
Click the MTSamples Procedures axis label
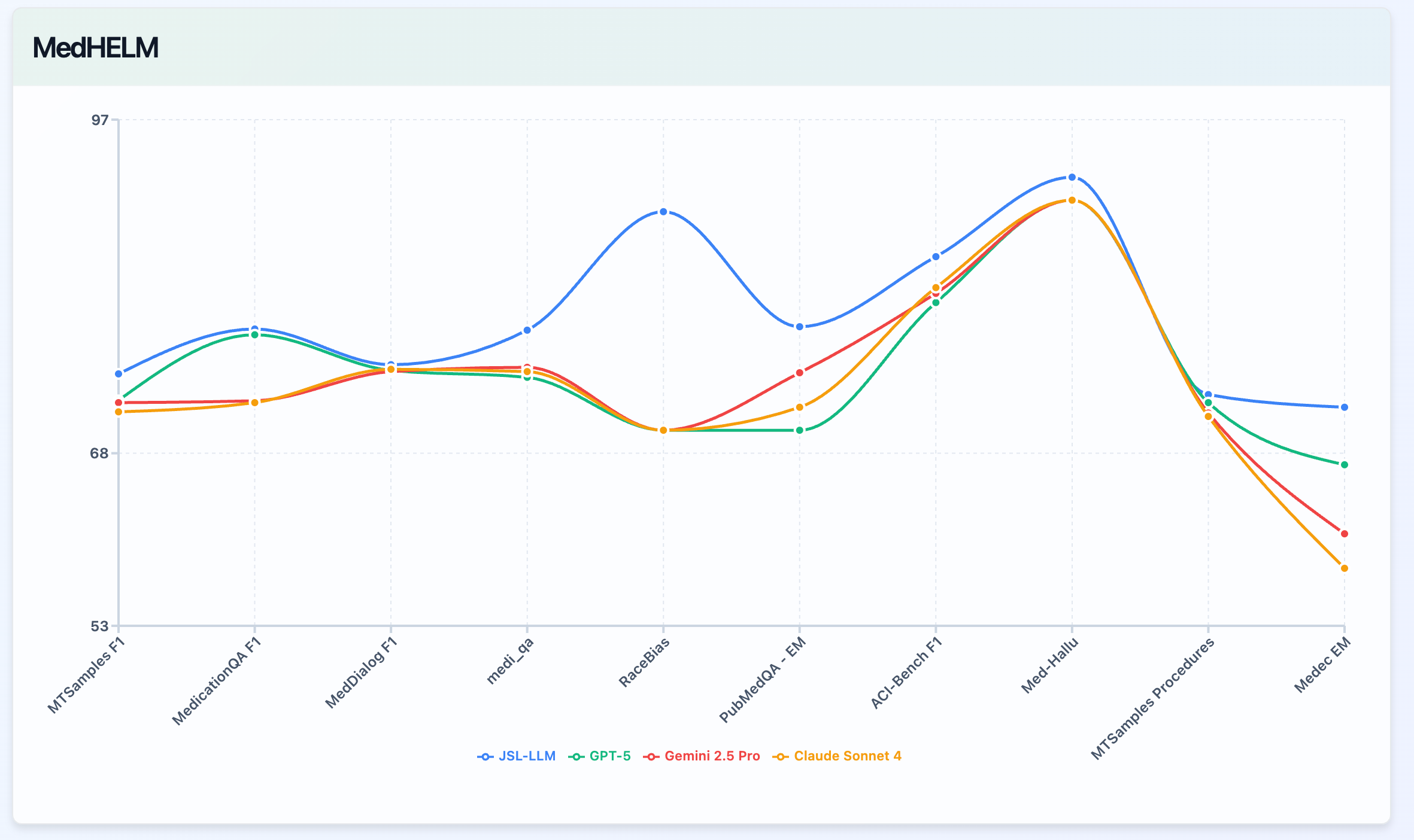coord(1152,698)
